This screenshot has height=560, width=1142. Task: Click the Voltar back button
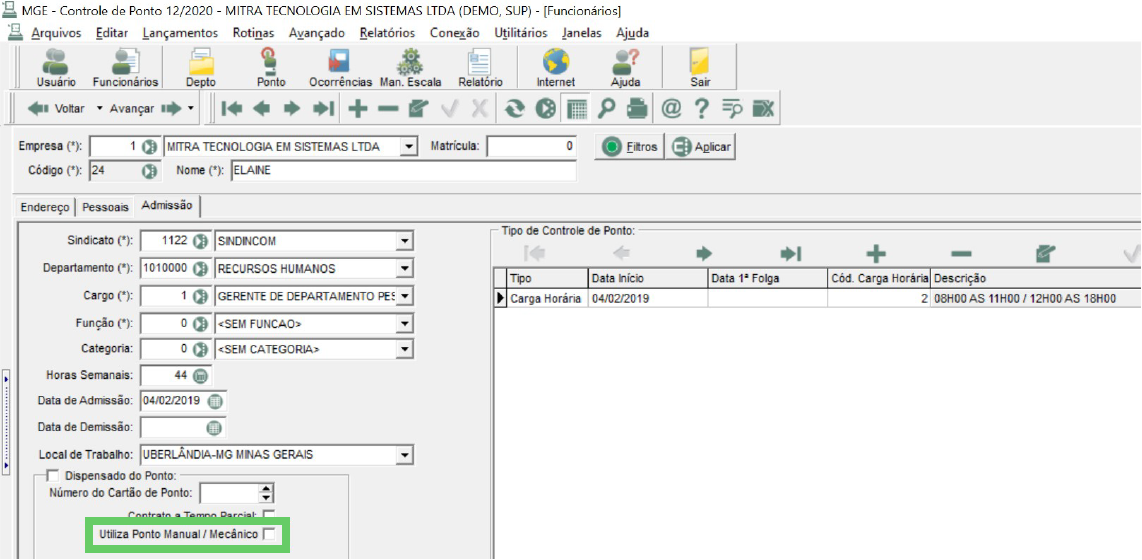click(57, 109)
